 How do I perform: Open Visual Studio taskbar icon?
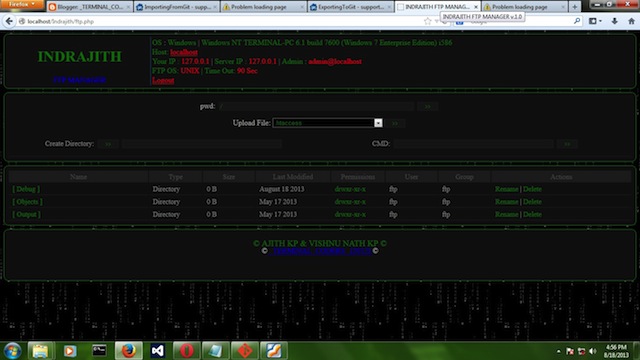point(158,351)
